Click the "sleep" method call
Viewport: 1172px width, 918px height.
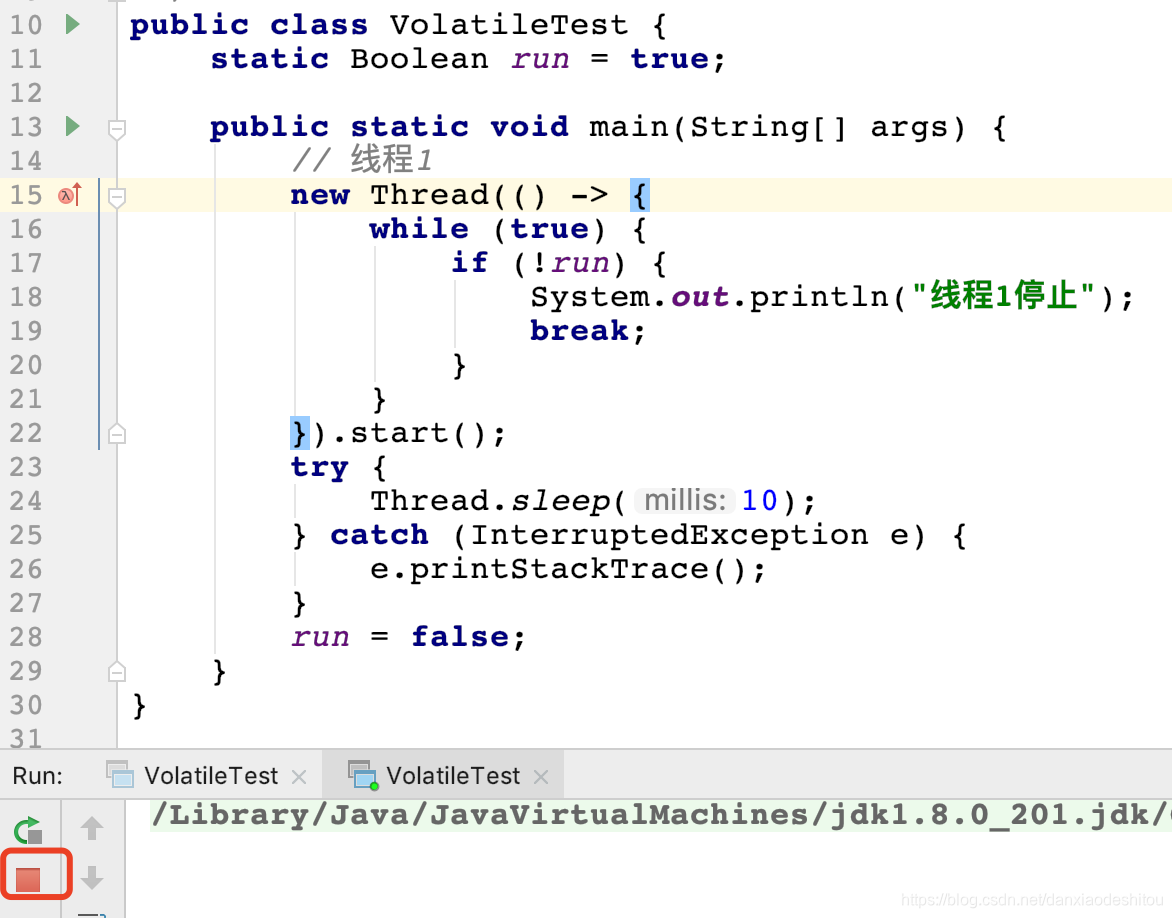coord(561,501)
